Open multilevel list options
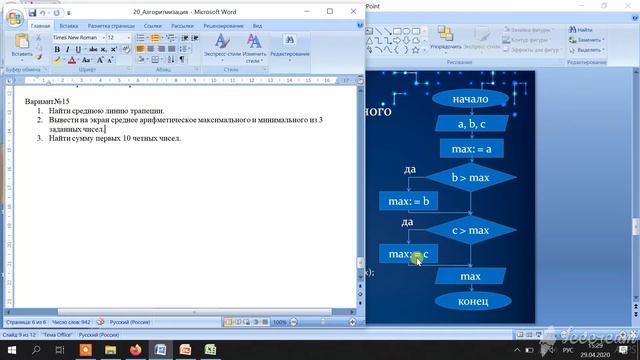Image resolution: width=640 pixels, height=360 pixels. (x=171, y=38)
